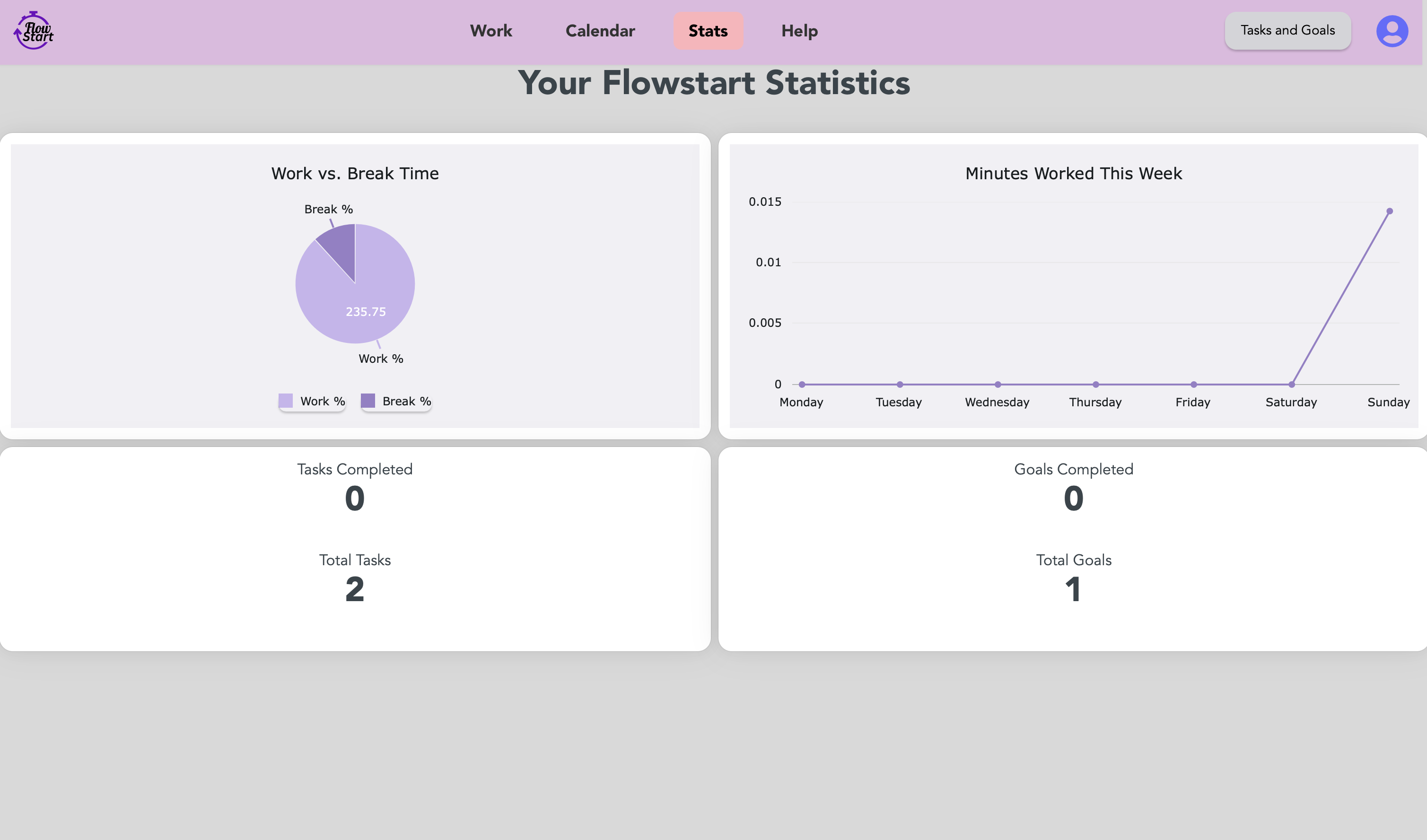This screenshot has height=840, width=1427.
Task: Click the light purple Work % legend swatch
Action: (285, 401)
